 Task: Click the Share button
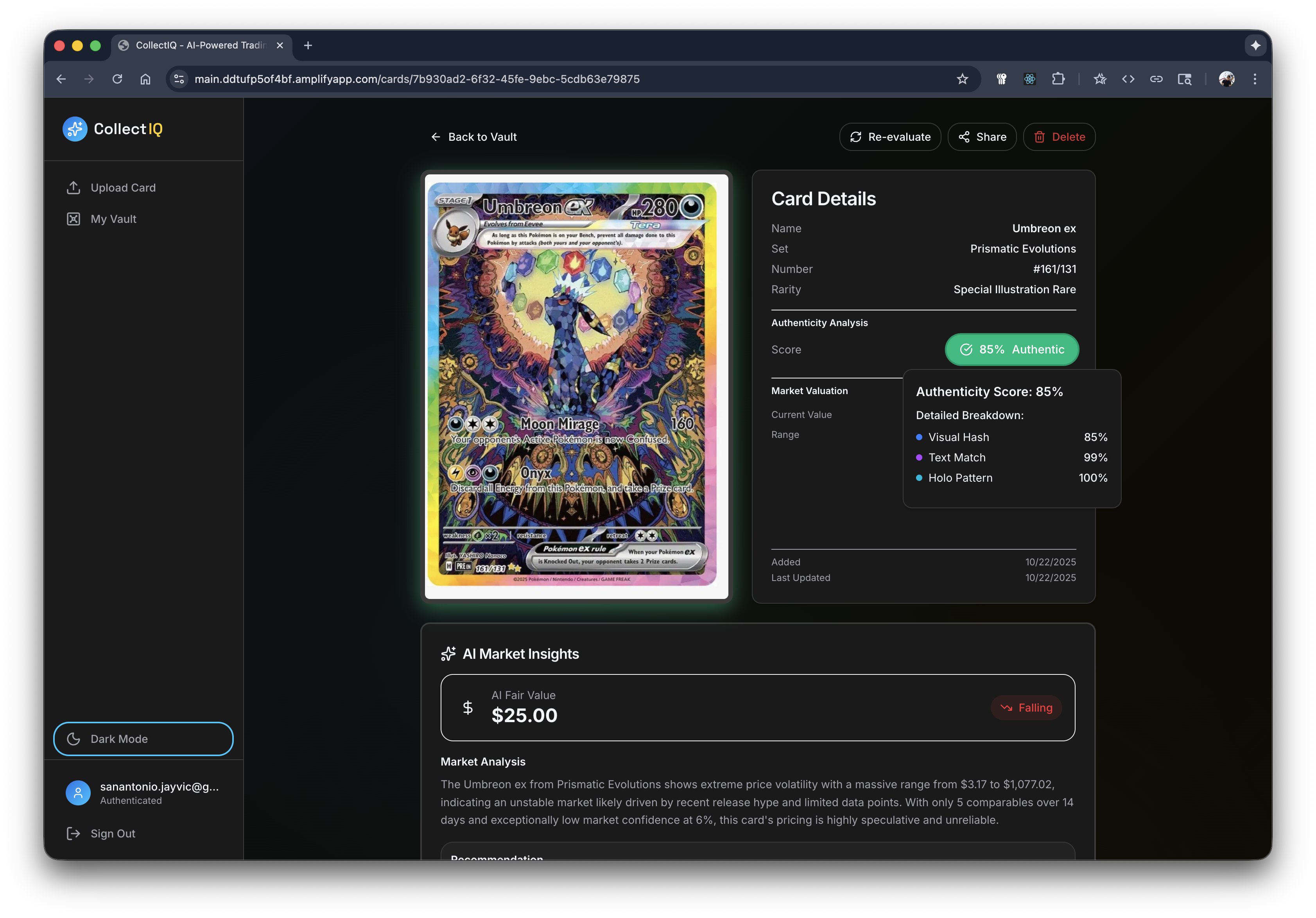coord(982,137)
